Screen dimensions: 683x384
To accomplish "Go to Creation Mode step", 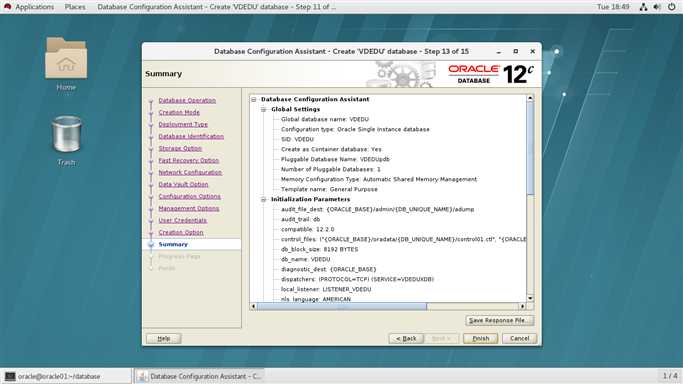I will tap(179, 112).
